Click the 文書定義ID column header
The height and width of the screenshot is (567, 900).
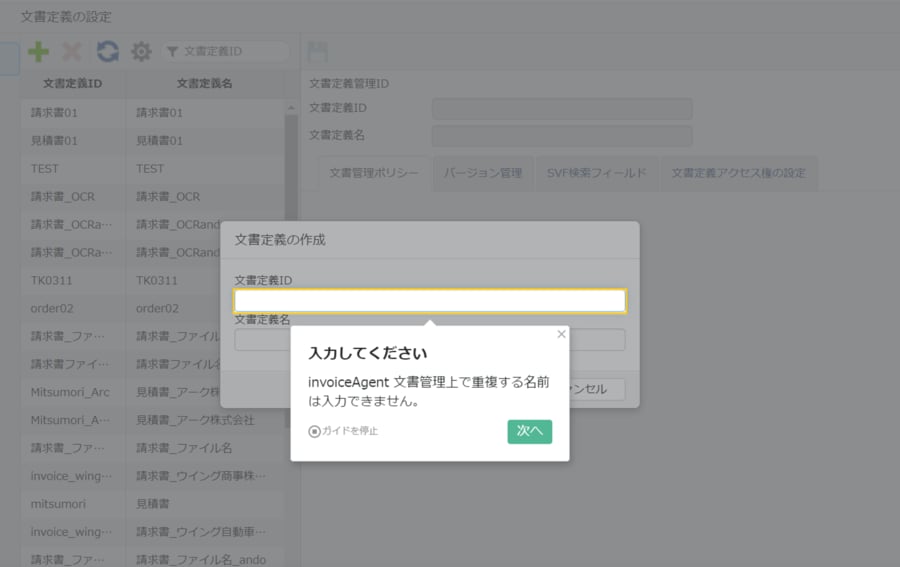tap(72, 84)
